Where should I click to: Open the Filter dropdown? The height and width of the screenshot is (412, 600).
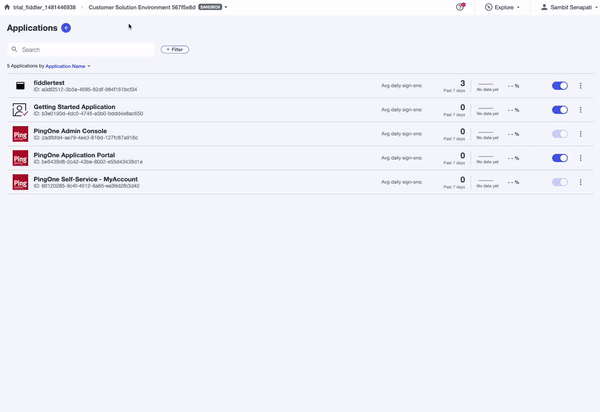tap(175, 49)
